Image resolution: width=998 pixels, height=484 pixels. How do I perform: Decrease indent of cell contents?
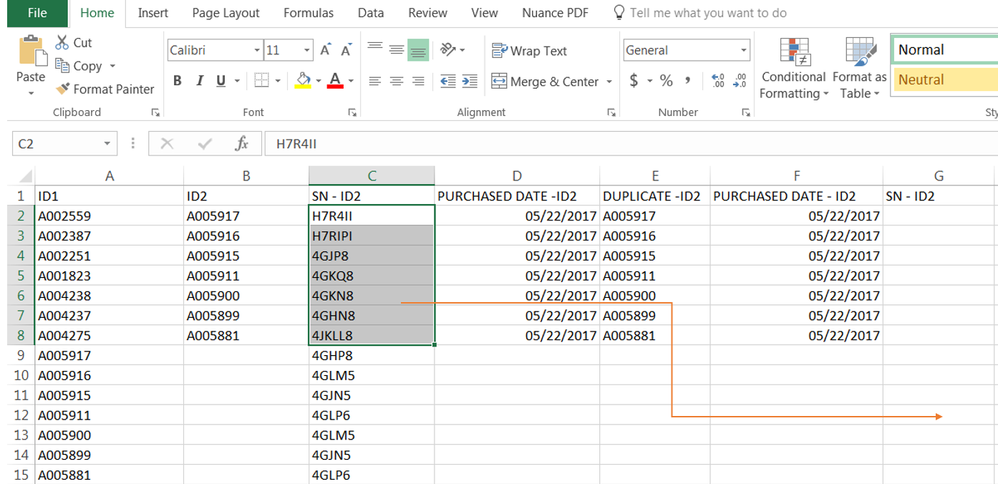(448, 82)
